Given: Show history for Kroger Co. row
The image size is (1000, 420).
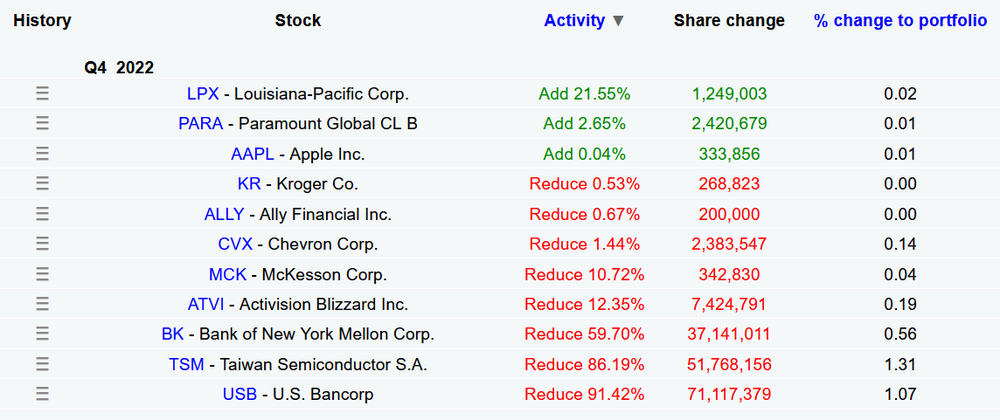Looking at the screenshot, I should point(42,184).
